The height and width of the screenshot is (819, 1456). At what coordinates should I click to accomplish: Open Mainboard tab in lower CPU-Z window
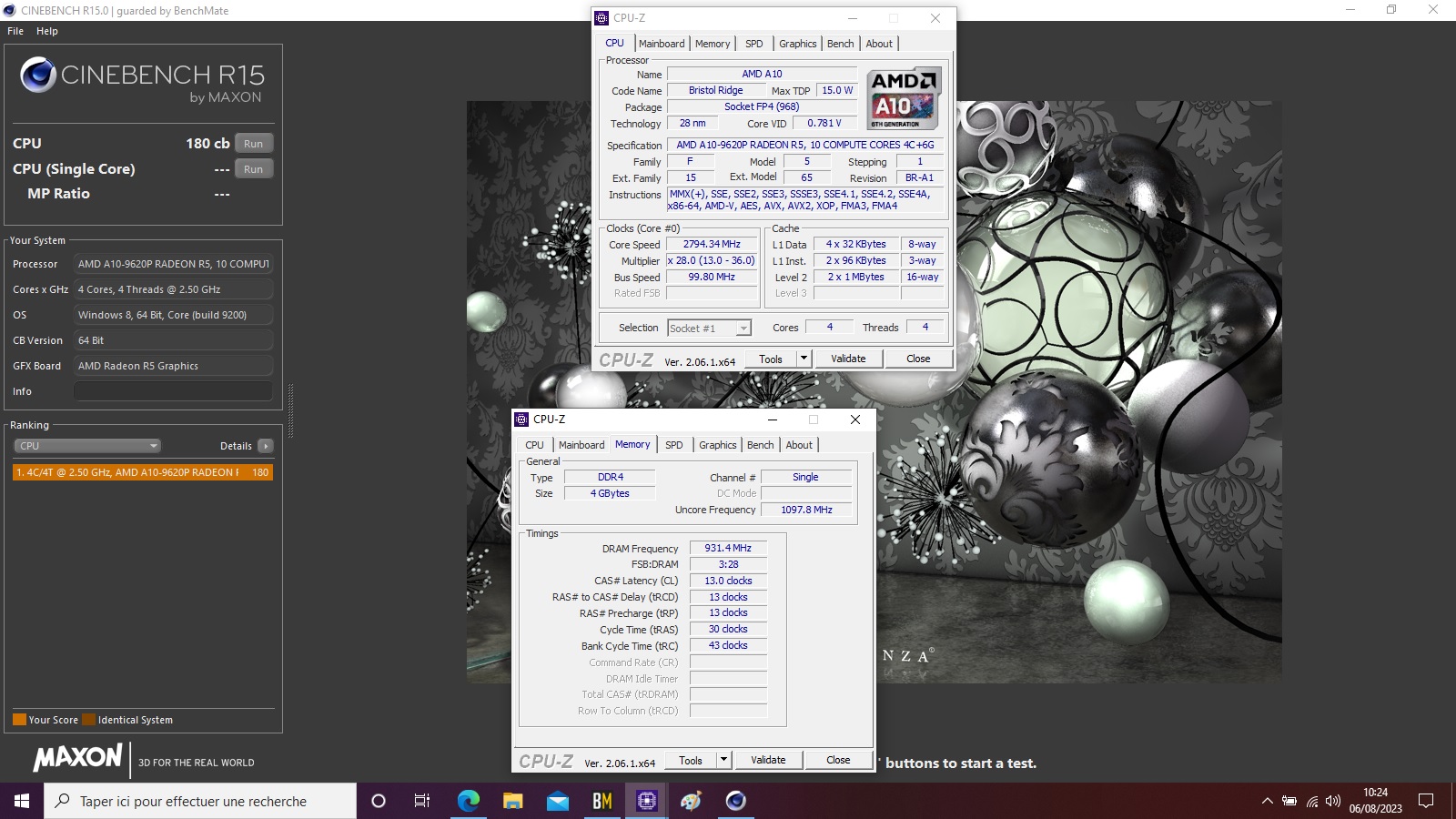tap(581, 445)
